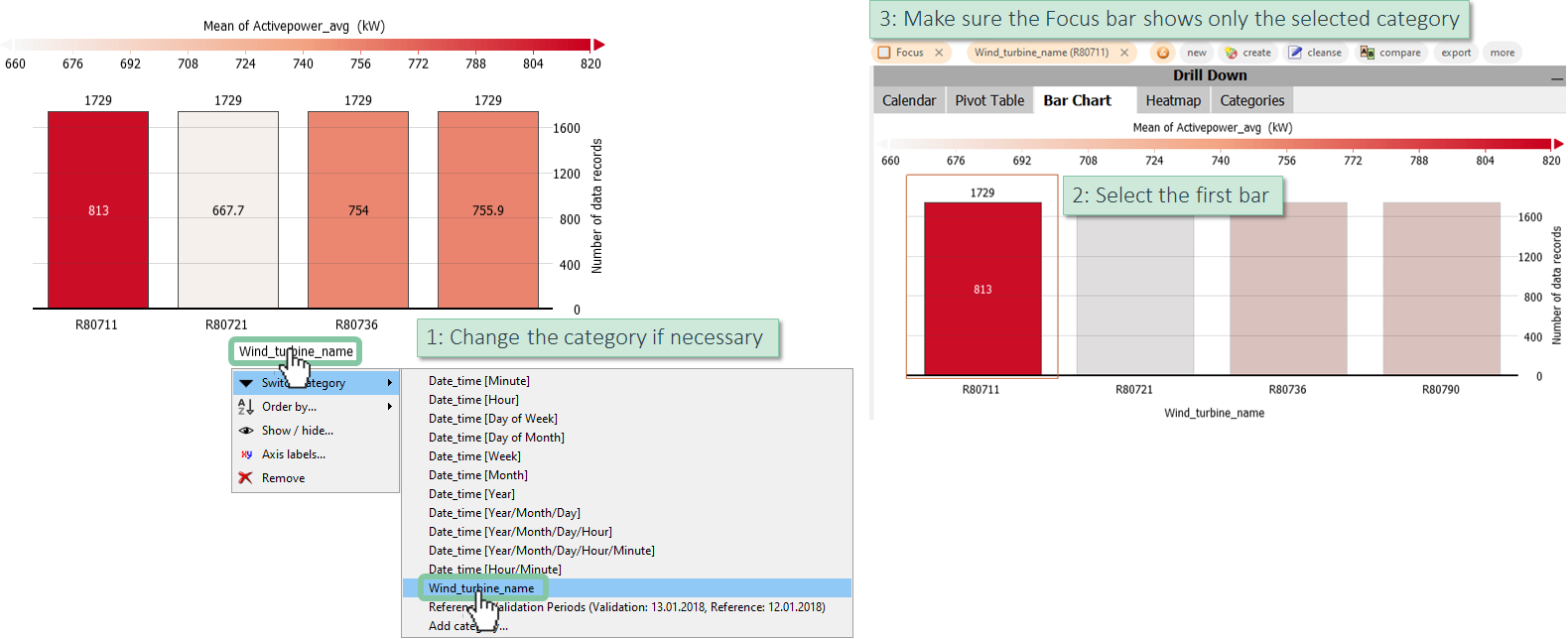
Task: Click the right arrow of left color scale
Action: [x=598, y=45]
